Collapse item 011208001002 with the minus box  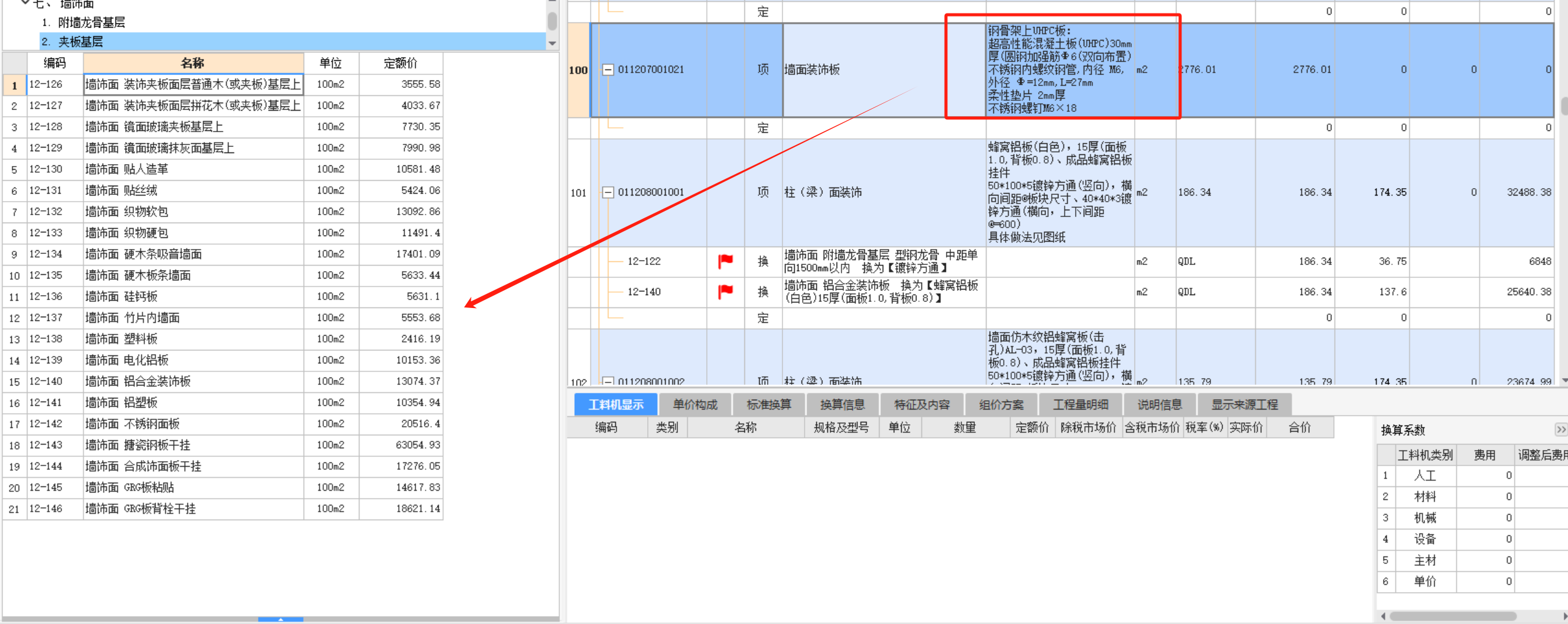point(608,382)
